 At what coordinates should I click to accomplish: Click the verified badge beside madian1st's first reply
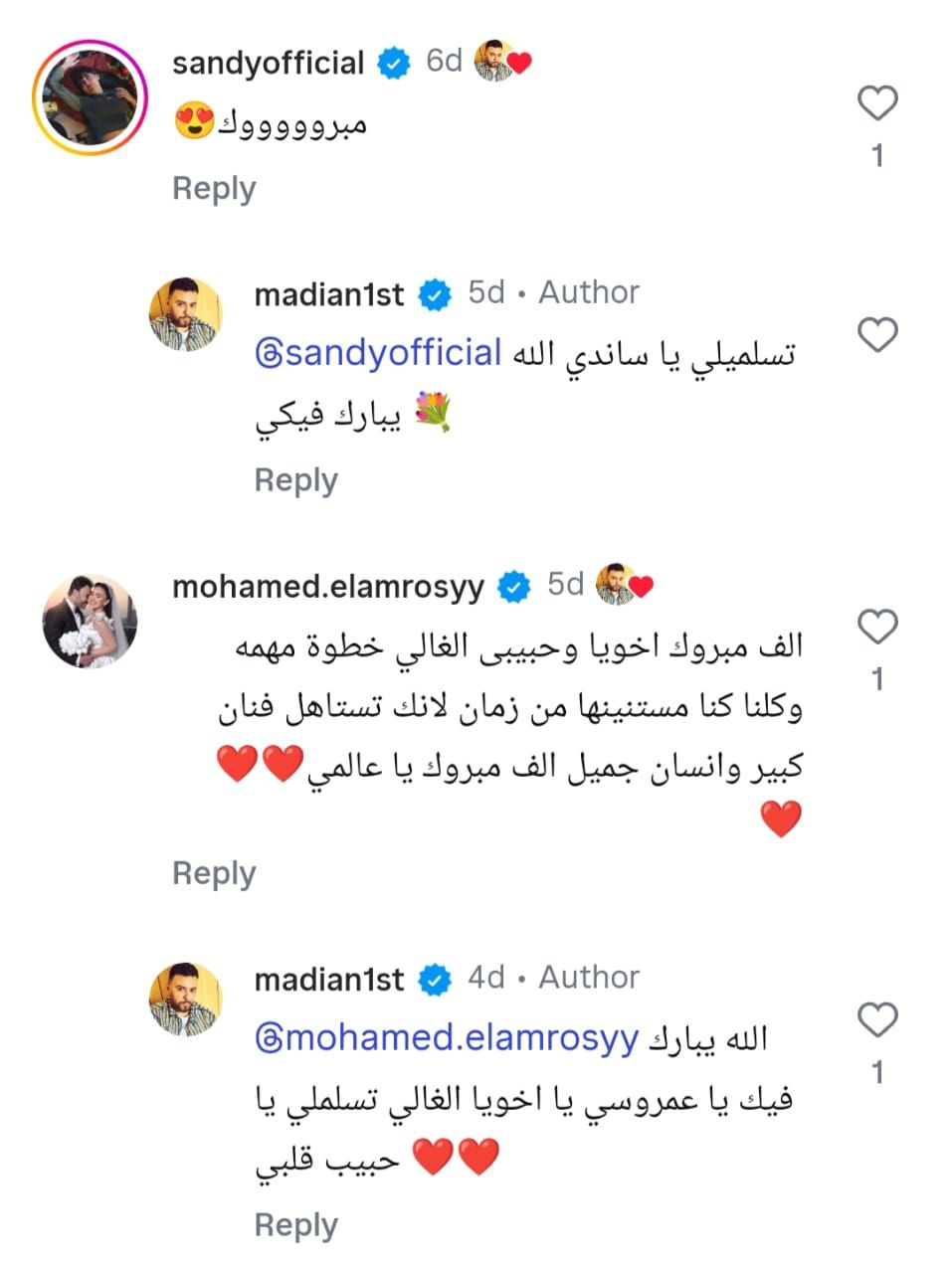(x=433, y=293)
